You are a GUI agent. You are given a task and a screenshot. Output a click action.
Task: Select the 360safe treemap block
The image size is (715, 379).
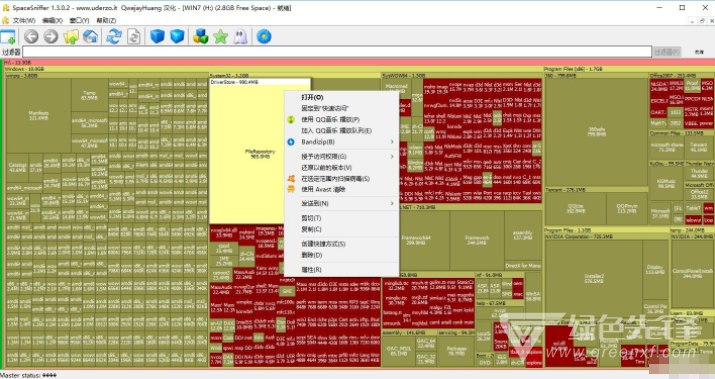pos(596,132)
